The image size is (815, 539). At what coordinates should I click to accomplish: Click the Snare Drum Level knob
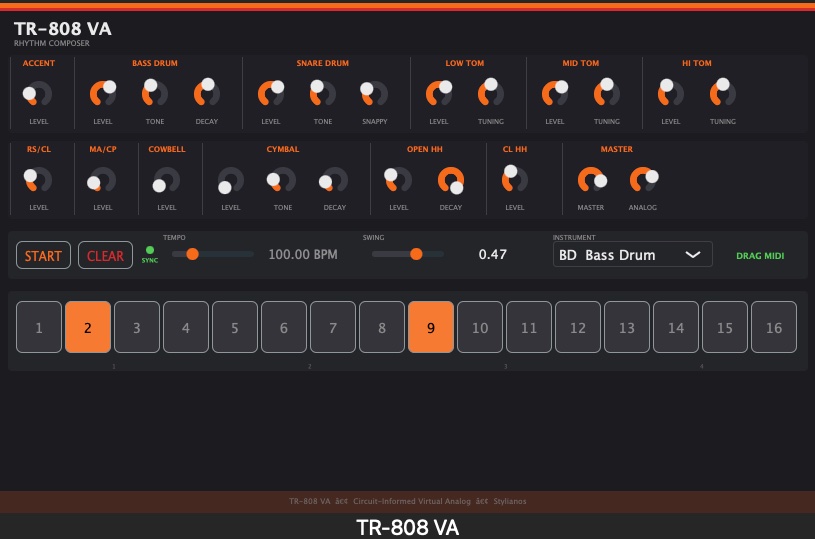tap(271, 94)
